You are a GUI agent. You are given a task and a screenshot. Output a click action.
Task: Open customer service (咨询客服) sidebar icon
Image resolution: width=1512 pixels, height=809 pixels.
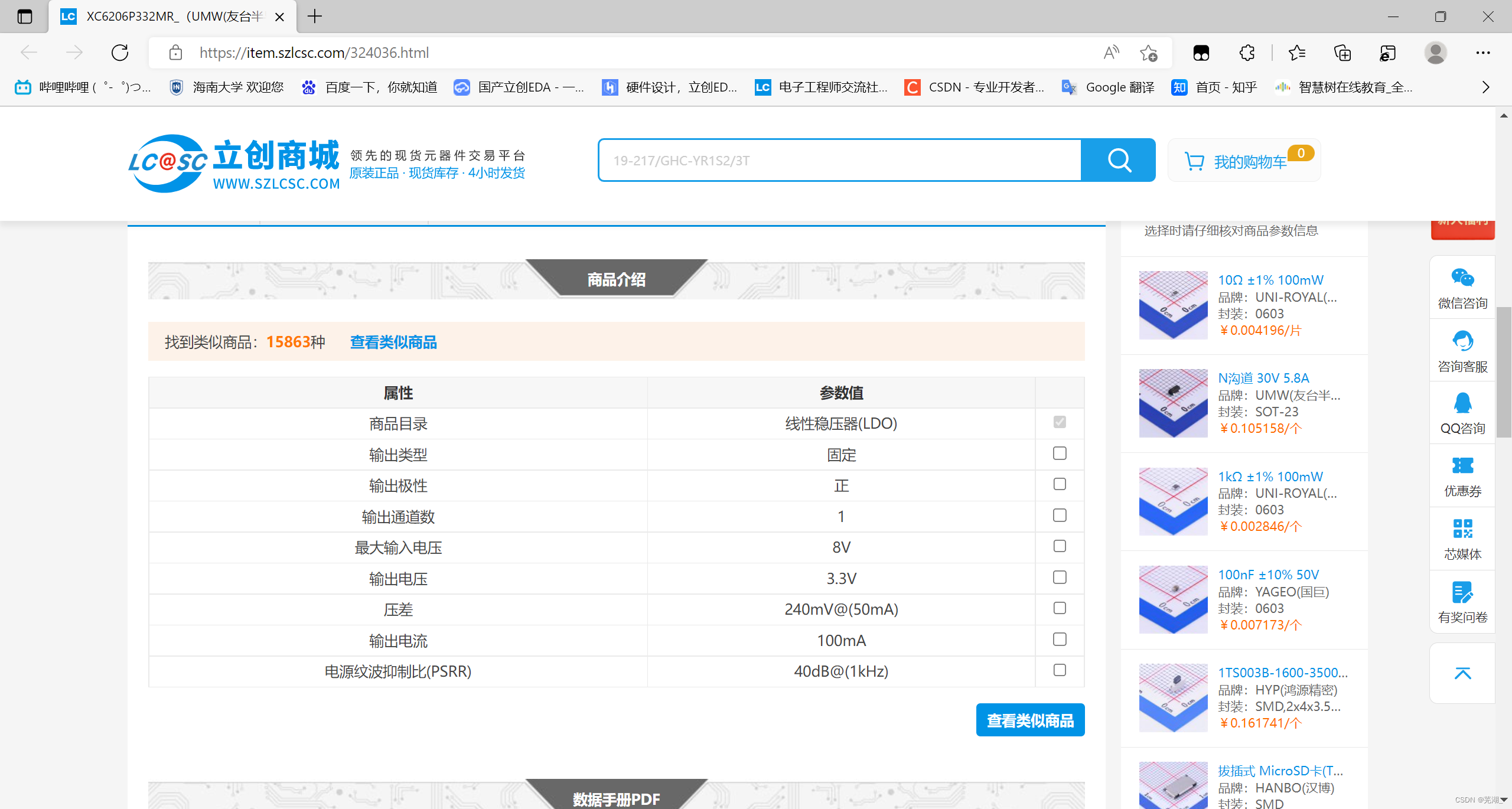pyautogui.click(x=1462, y=352)
